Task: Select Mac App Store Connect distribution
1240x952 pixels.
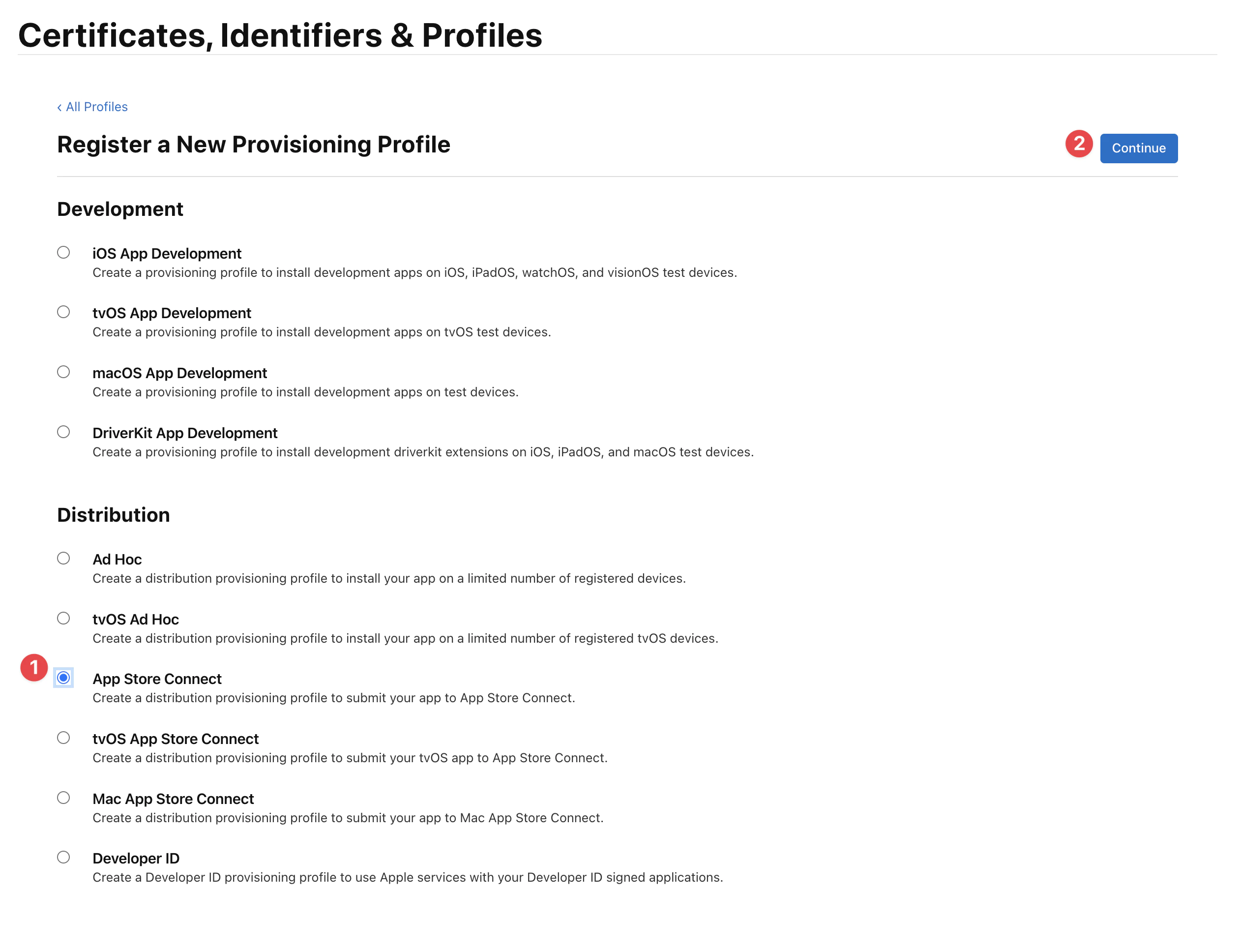Action: pos(63,798)
